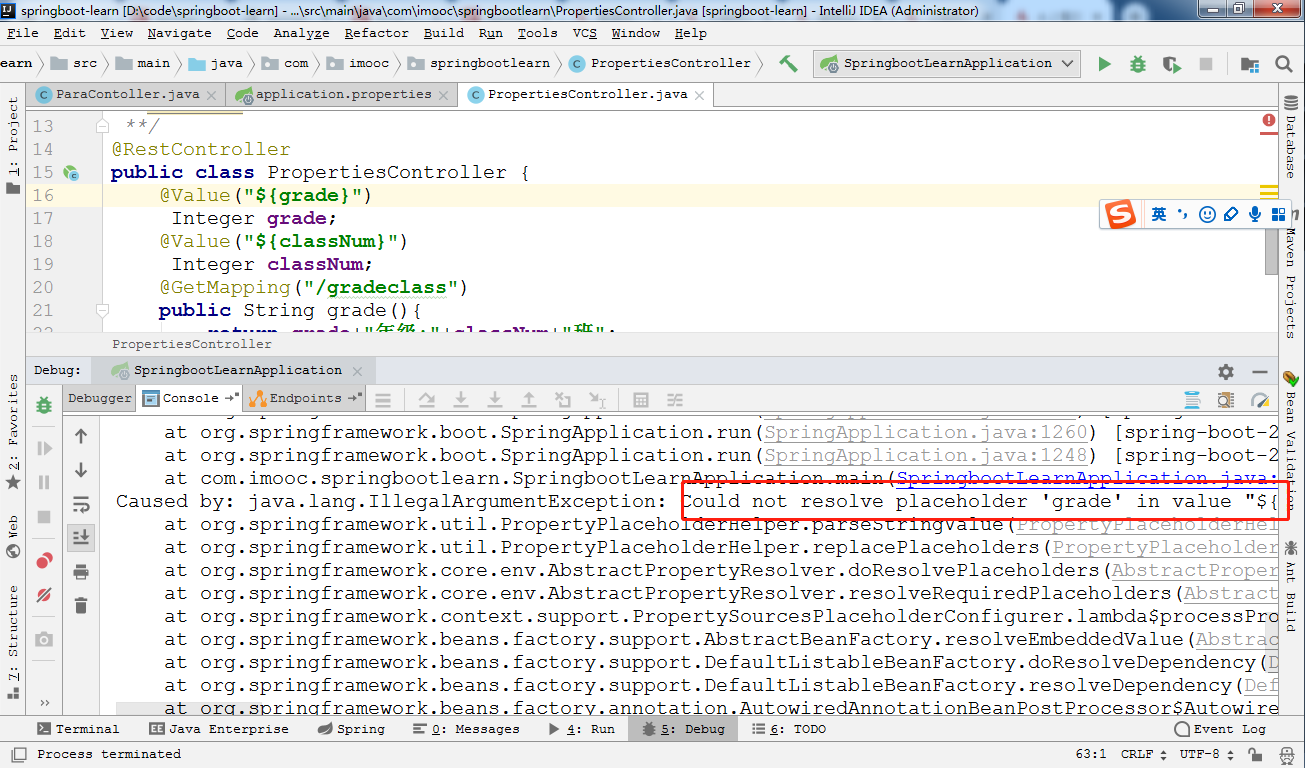Open the Event Log
Screen dimensions: 1305x768
coord(1220,729)
